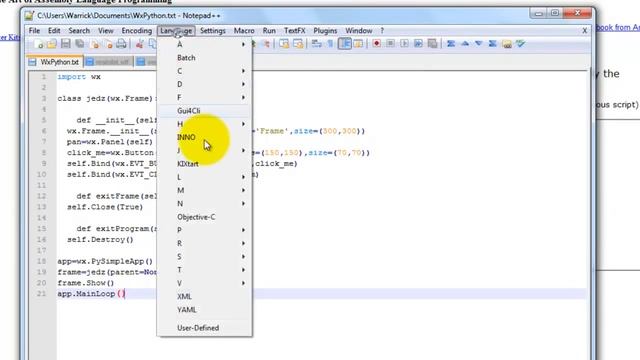This screenshot has height=360, width=640.
Task: Select Batch from the Language menu
Action: click(x=204, y=58)
